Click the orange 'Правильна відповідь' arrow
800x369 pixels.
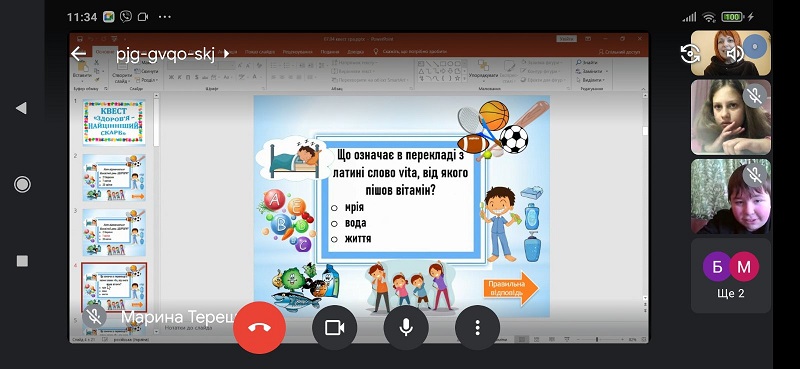click(x=511, y=288)
